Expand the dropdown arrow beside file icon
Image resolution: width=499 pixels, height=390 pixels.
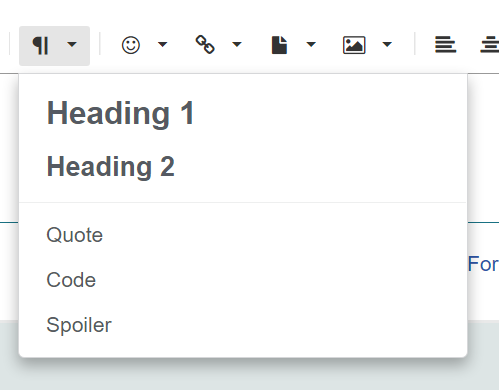(x=311, y=44)
